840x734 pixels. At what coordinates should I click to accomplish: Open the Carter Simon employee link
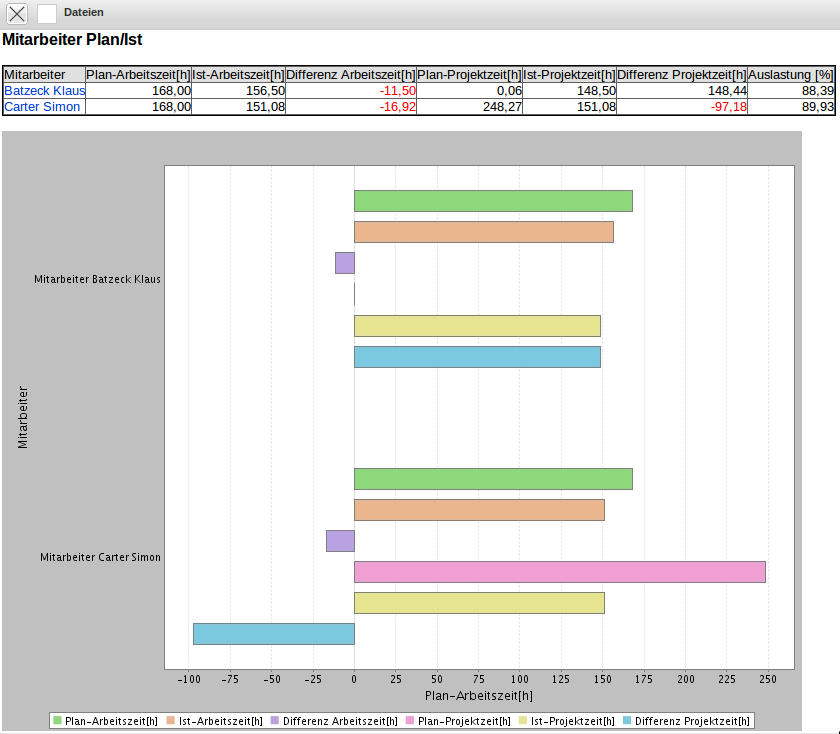[43, 107]
